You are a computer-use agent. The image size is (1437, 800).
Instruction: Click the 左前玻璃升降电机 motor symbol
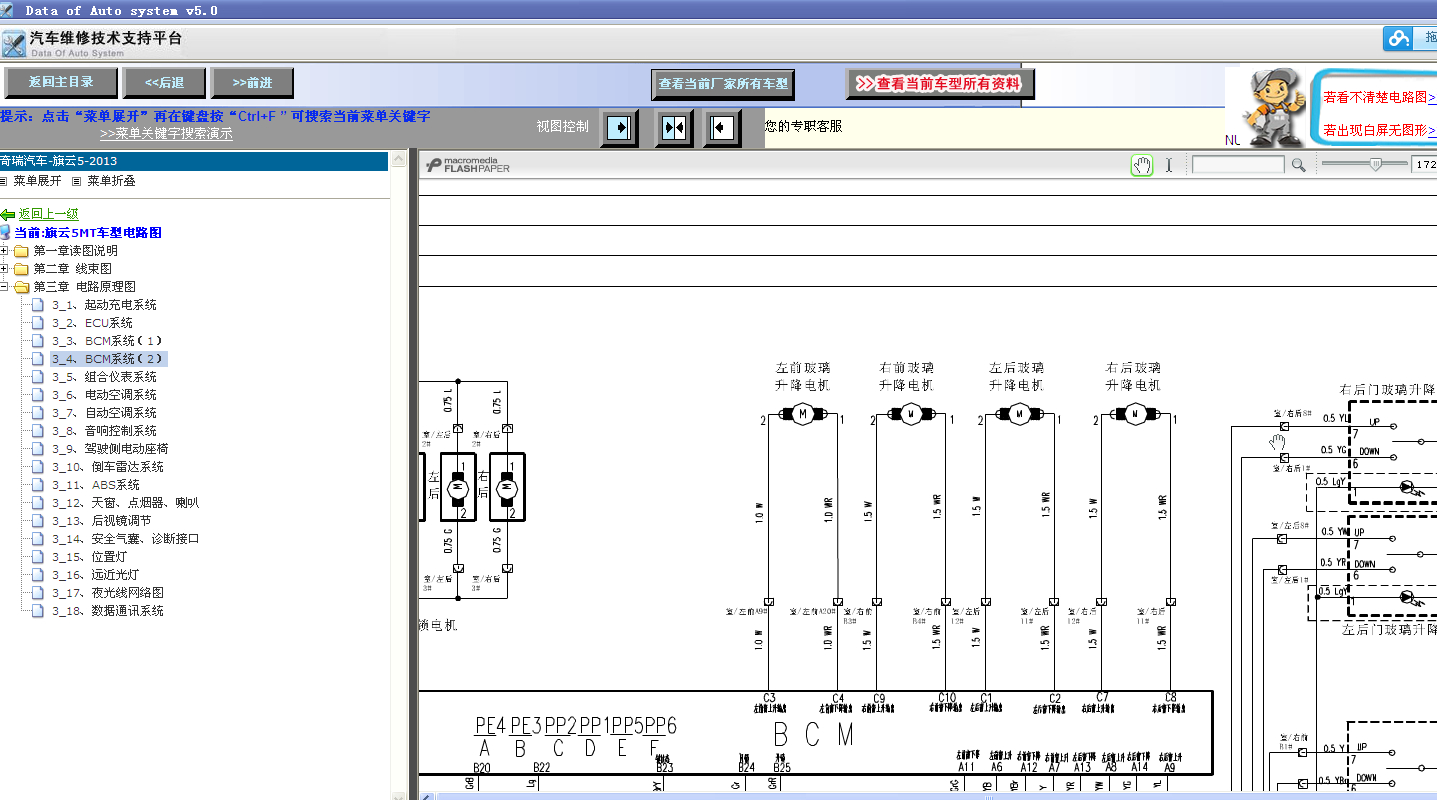(802, 413)
